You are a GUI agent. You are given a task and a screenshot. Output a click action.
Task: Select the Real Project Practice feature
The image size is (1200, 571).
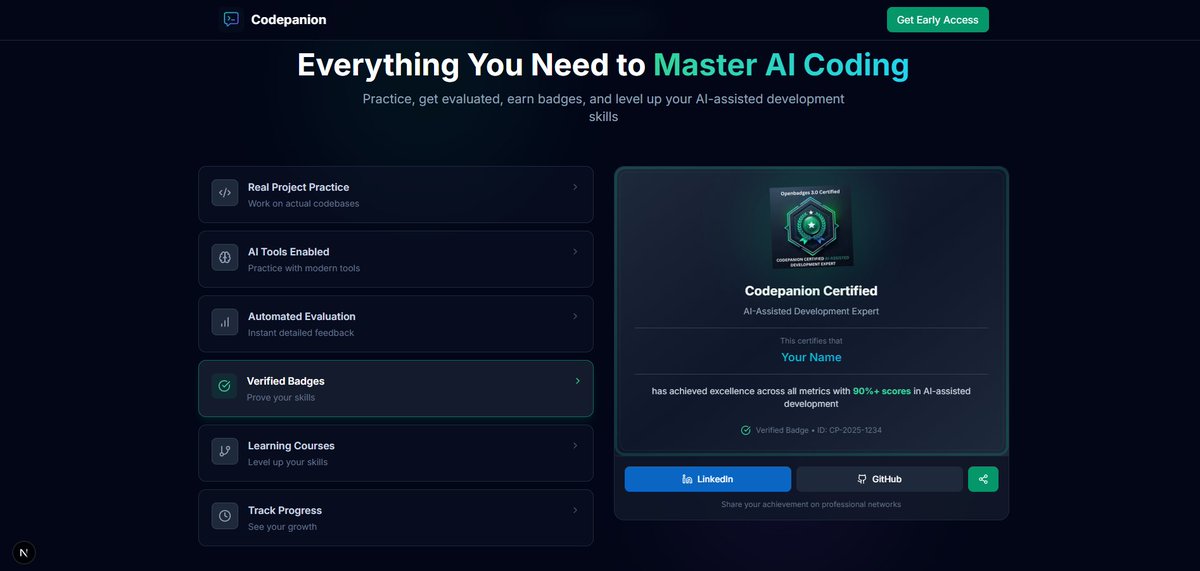(x=395, y=194)
